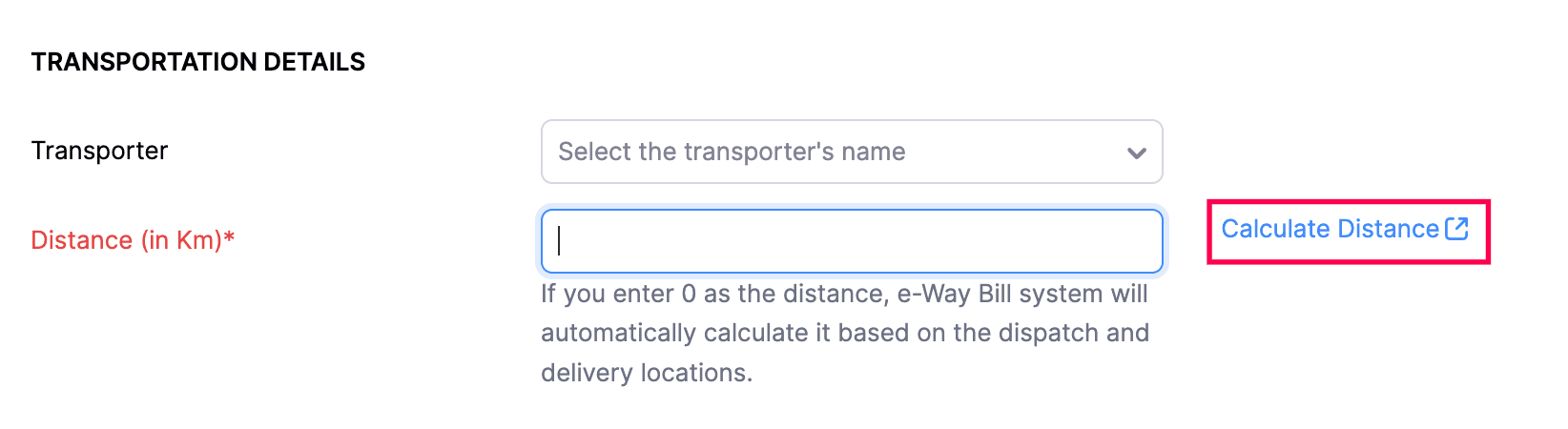Click the external link icon beside Calculate Distance
This screenshot has width=1568, height=429.
pyautogui.click(x=1456, y=229)
